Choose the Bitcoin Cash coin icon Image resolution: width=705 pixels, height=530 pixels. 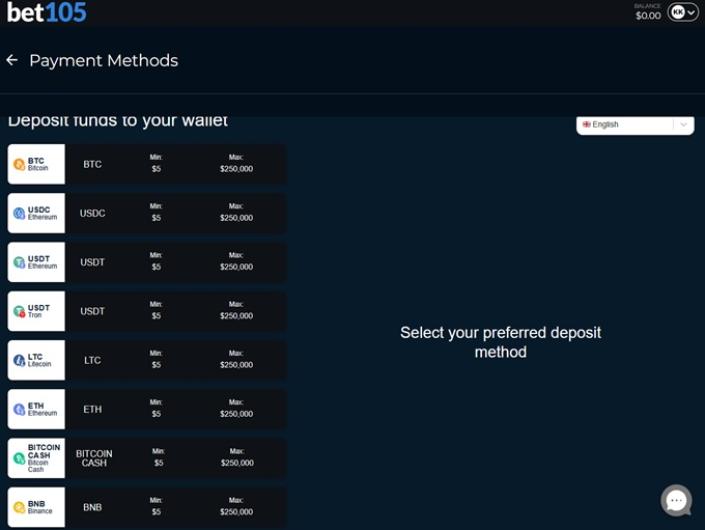pyautogui.click(x=19, y=458)
